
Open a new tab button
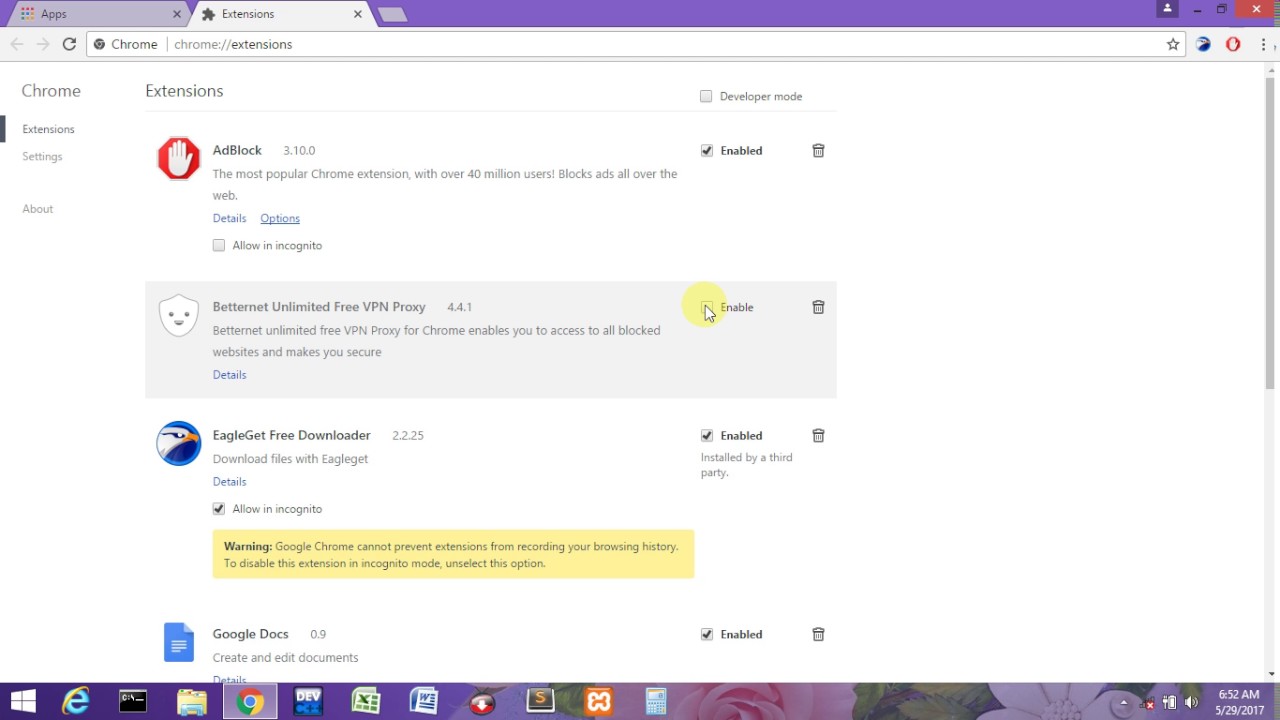click(x=393, y=14)
